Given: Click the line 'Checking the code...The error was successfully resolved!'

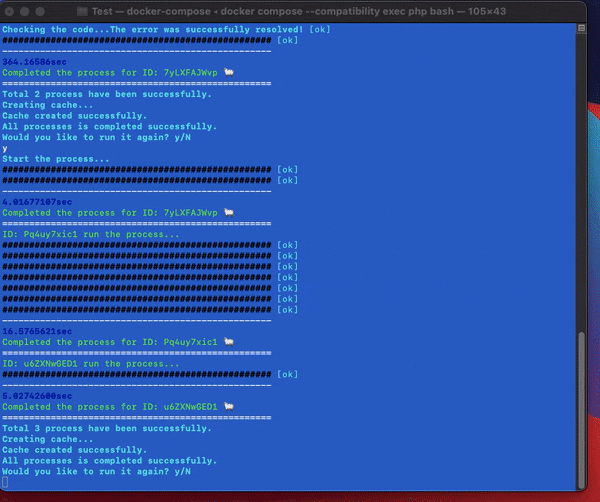Looking at the screenshot, I should point(153,29).
